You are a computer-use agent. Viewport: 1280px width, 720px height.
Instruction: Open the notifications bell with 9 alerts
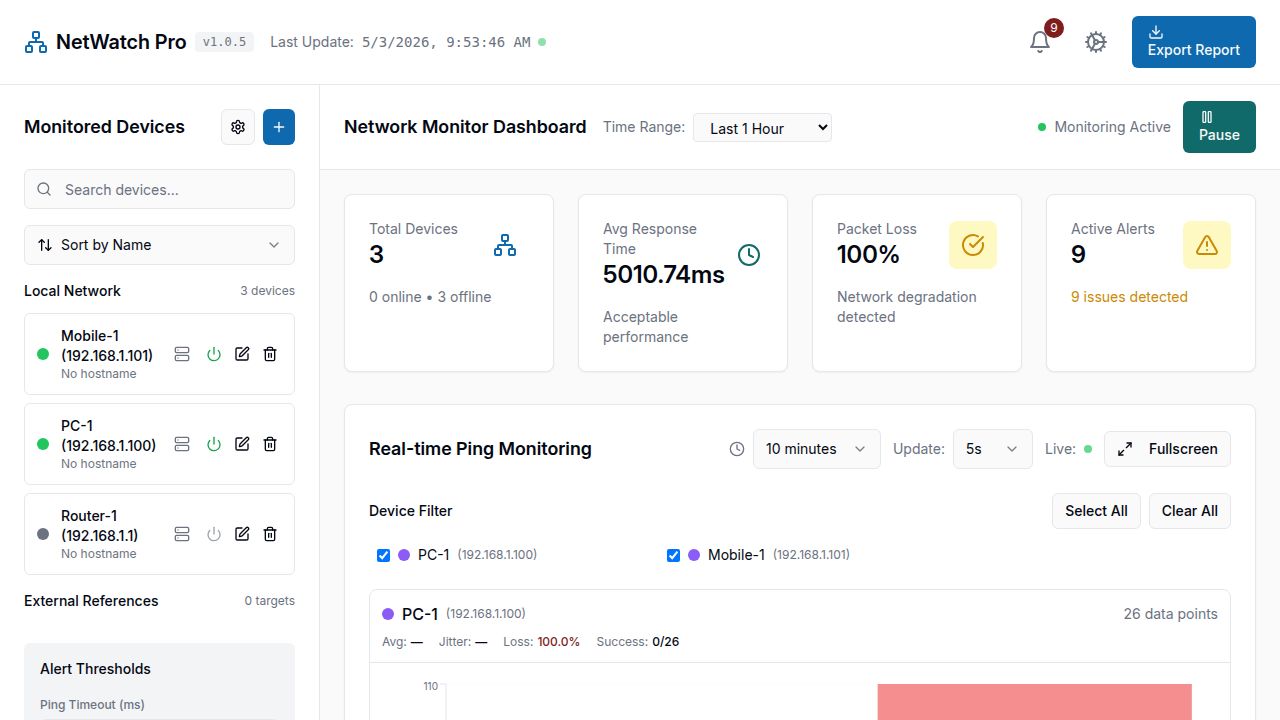point(1040,42)
